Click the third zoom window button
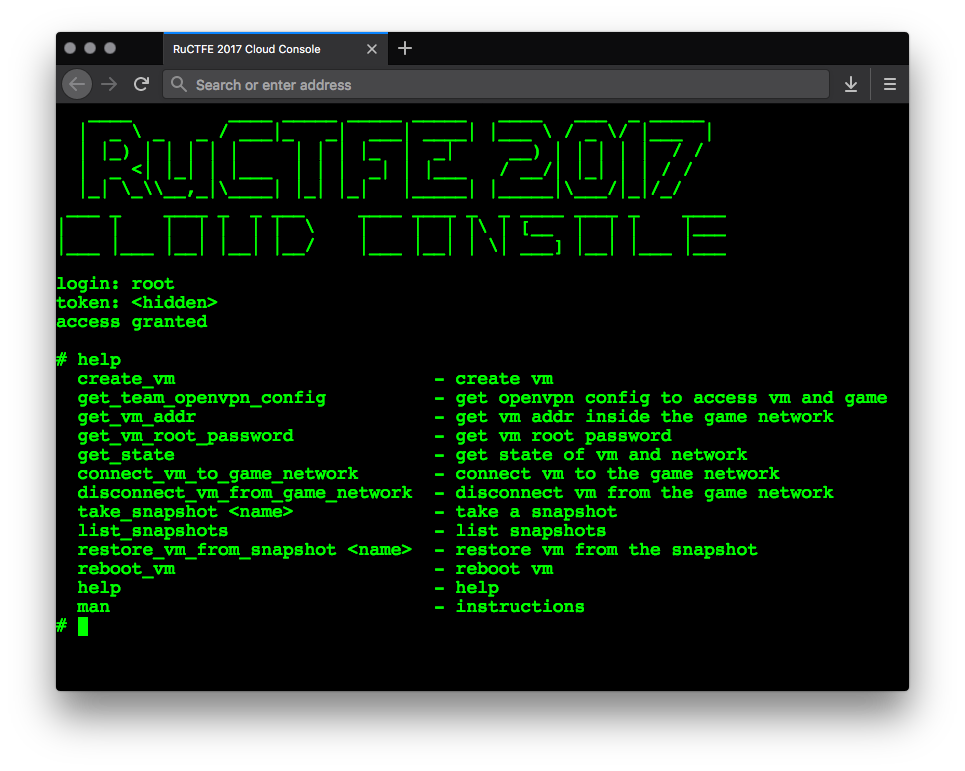The image size is (965, 771). [110, 48]
